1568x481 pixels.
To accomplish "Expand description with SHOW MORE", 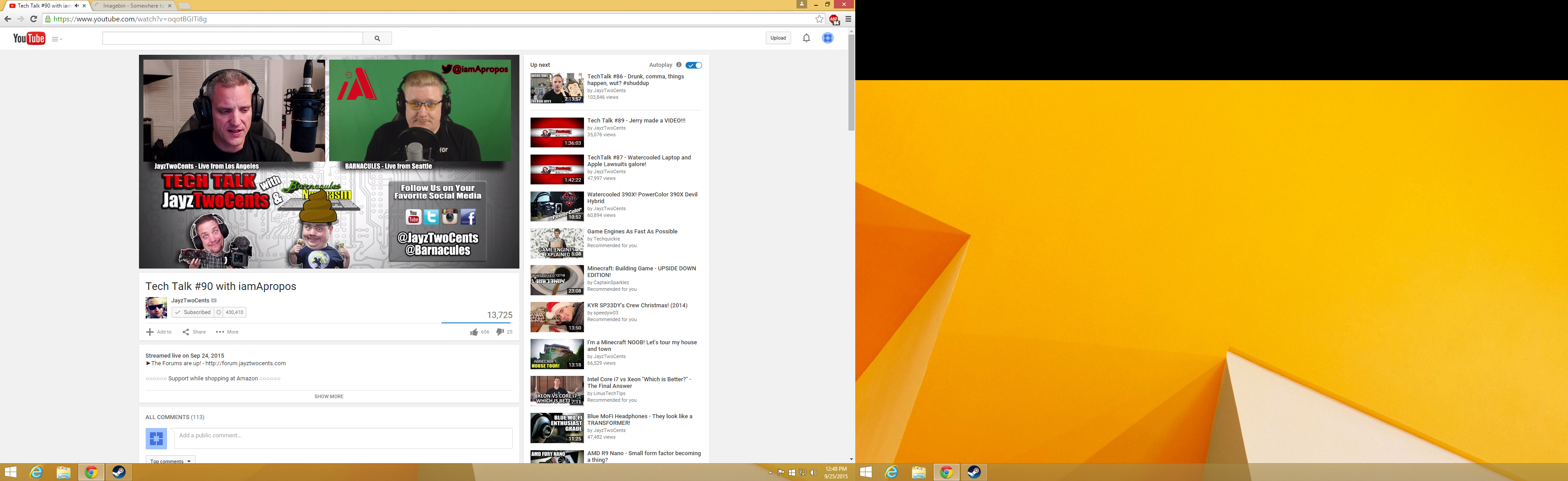I will pyautogui.click(x=329, y=396).
